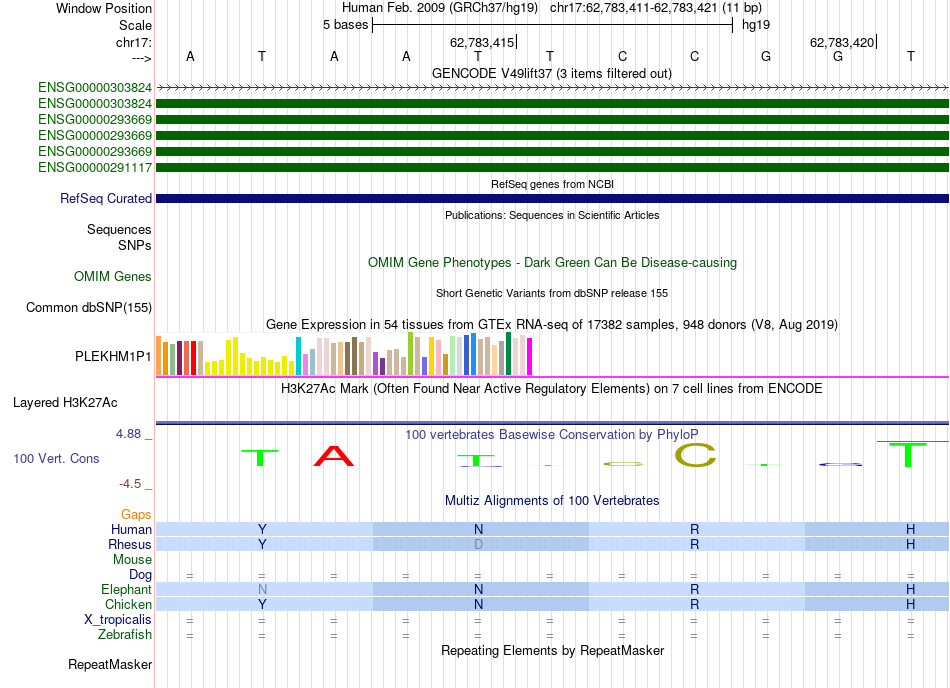Screen dimensions: 950x688
Task: Select the RepeatMasker track label
Action: (110, 665)
